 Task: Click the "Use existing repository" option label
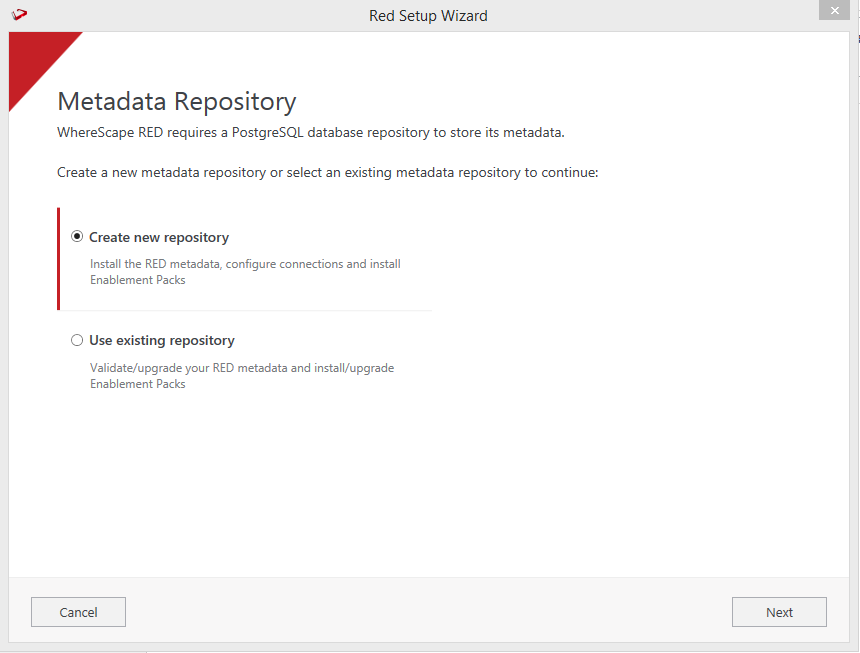point(162,341)
